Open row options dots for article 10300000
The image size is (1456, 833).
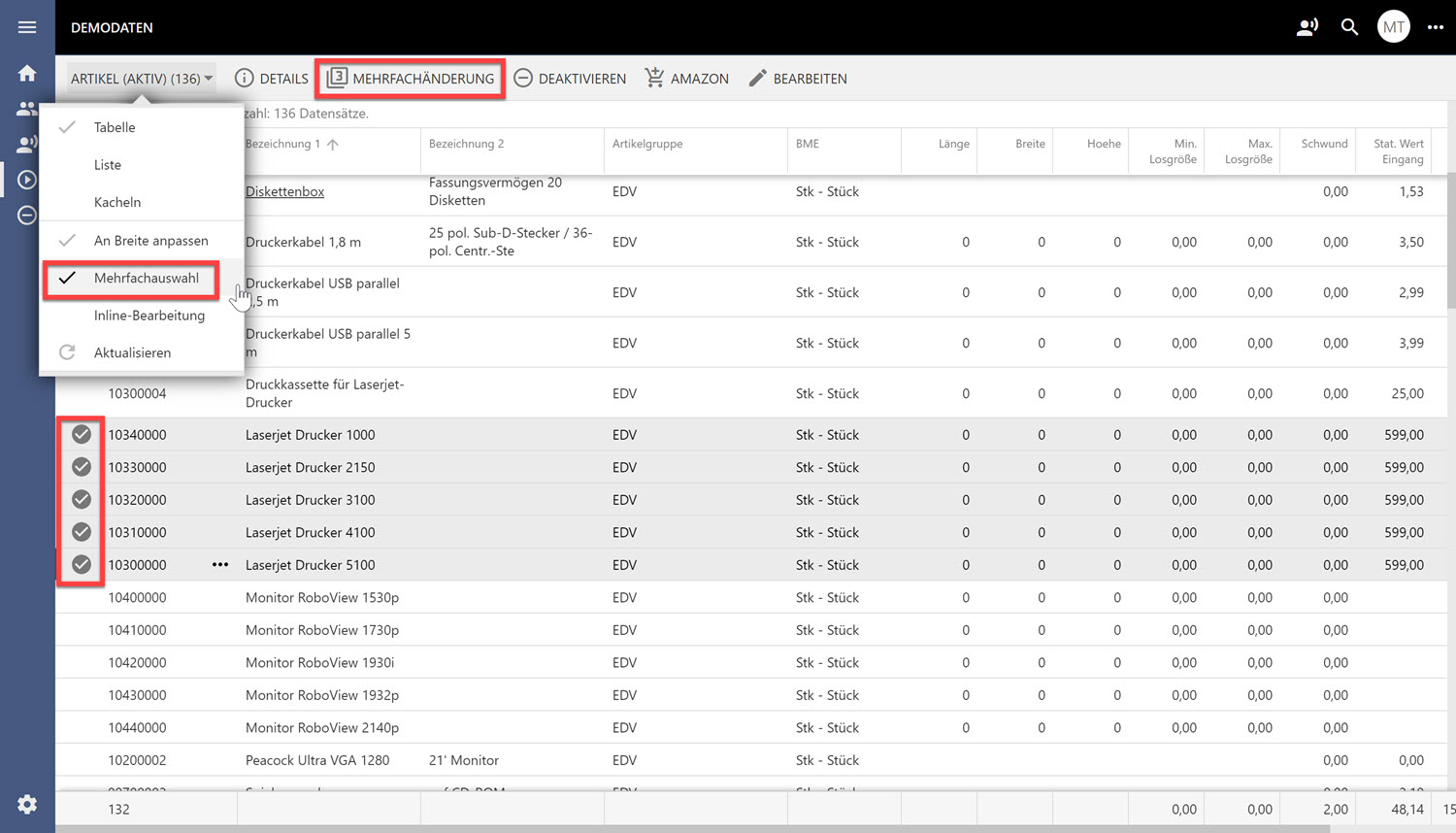point(220,564)
